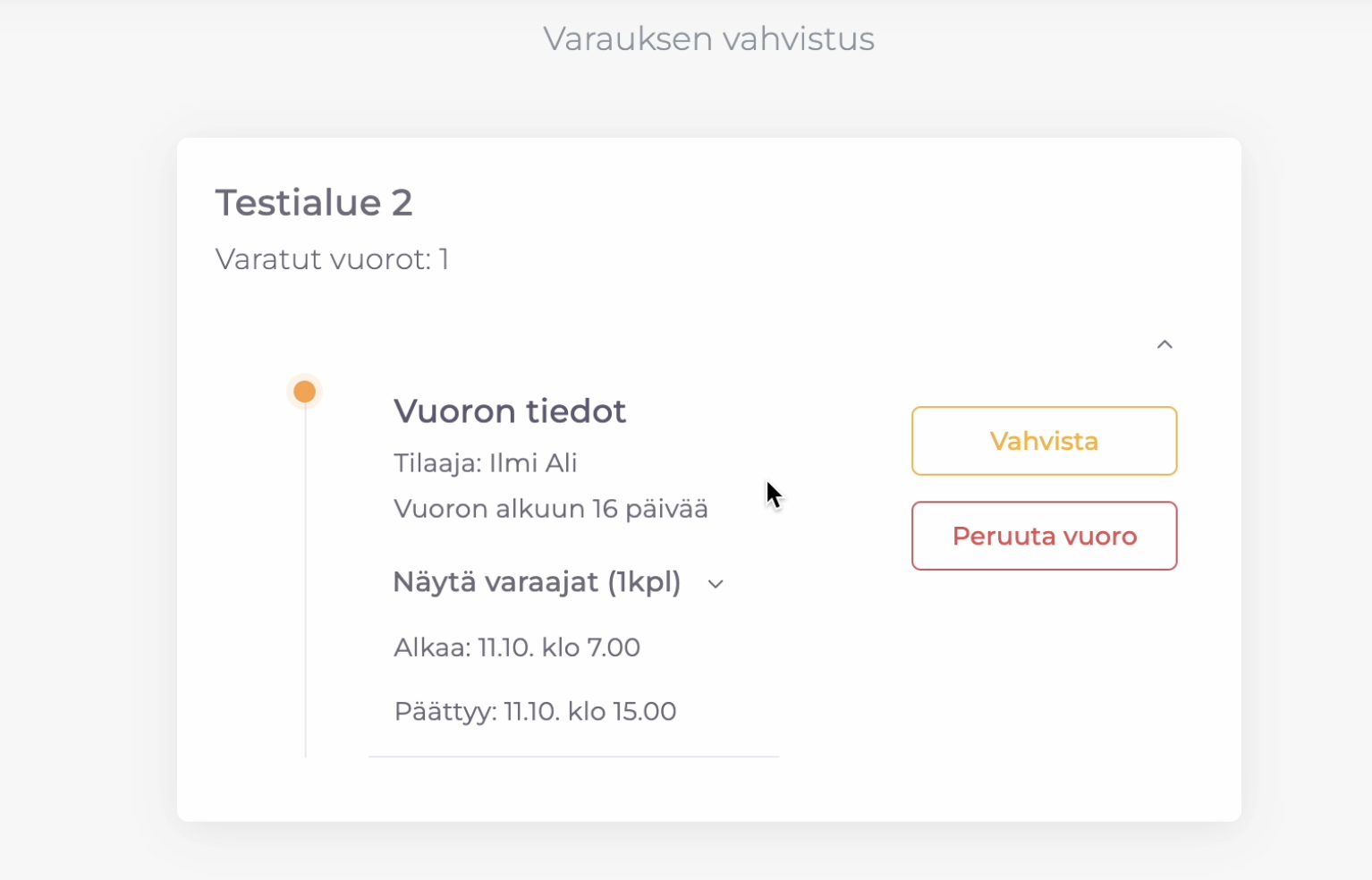Click the Vahvista confirm button

1044,441
